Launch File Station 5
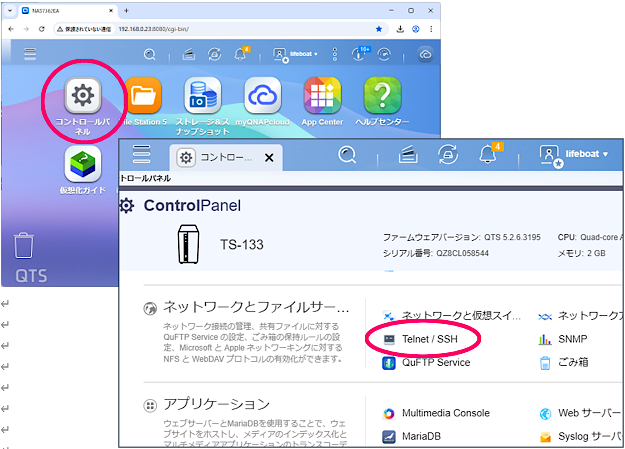The width and height of the screenshot is (625, 449). (144, 98)
